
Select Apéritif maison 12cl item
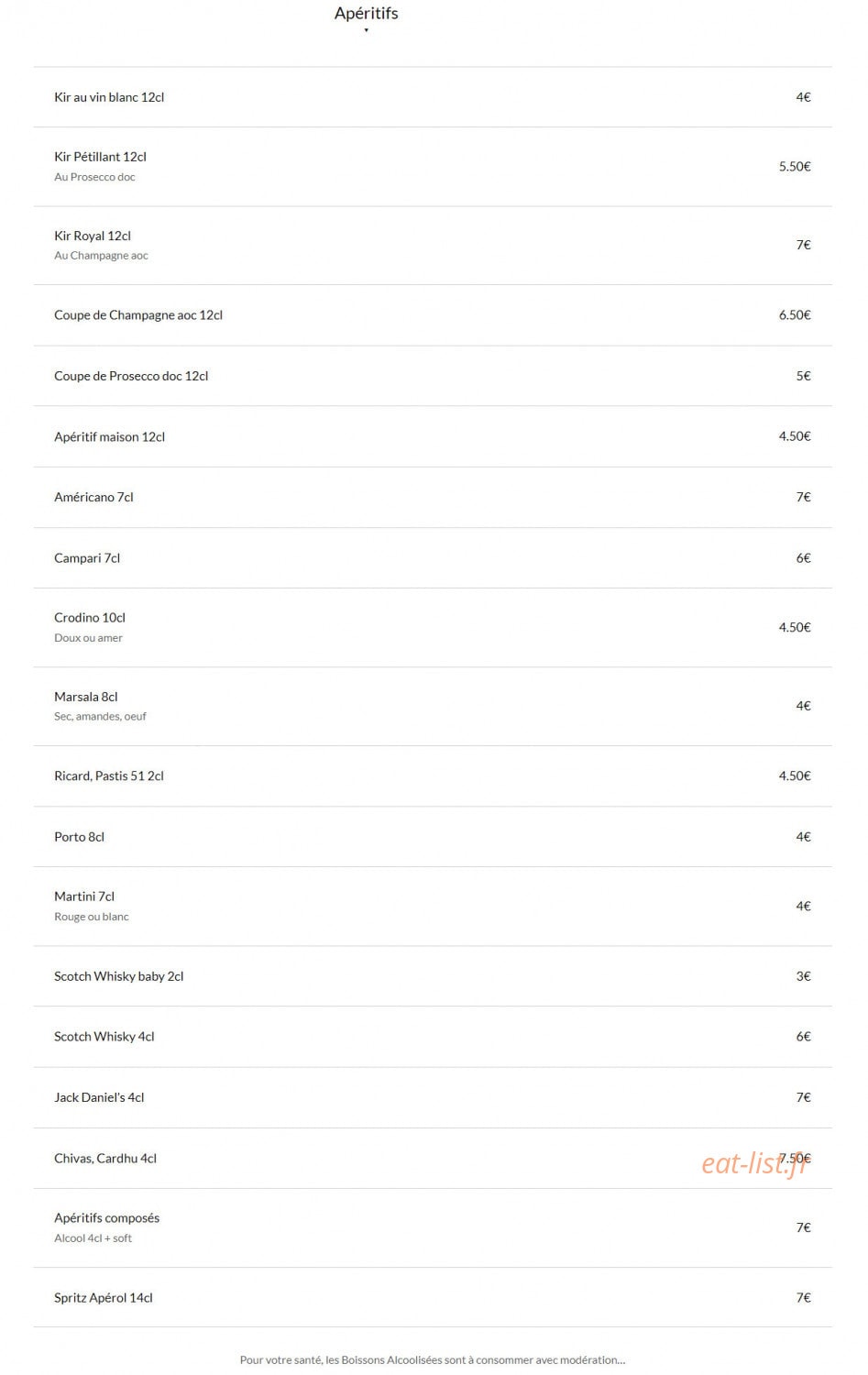click(x=433, y=436)
